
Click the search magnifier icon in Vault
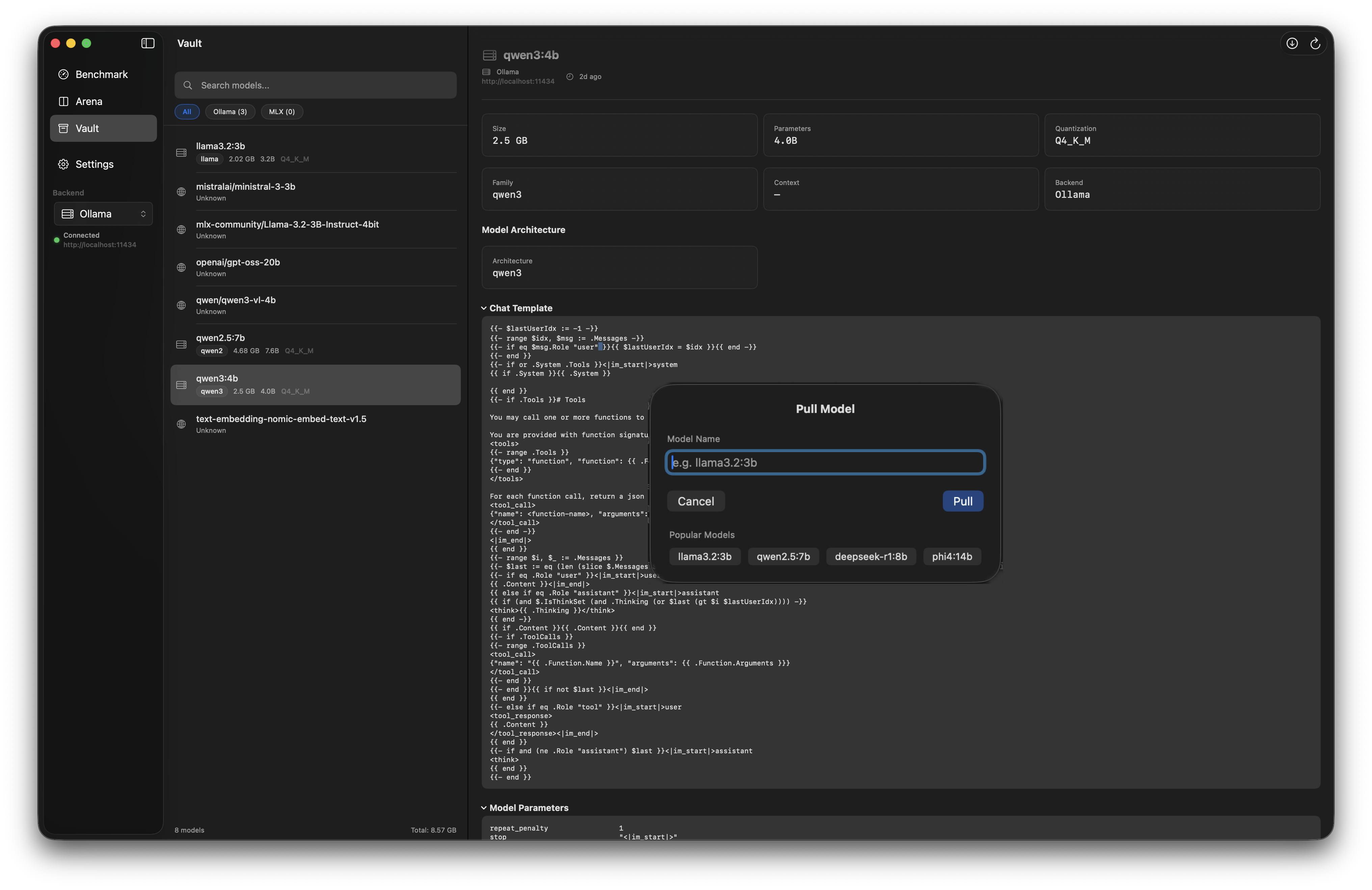[188, 85]
